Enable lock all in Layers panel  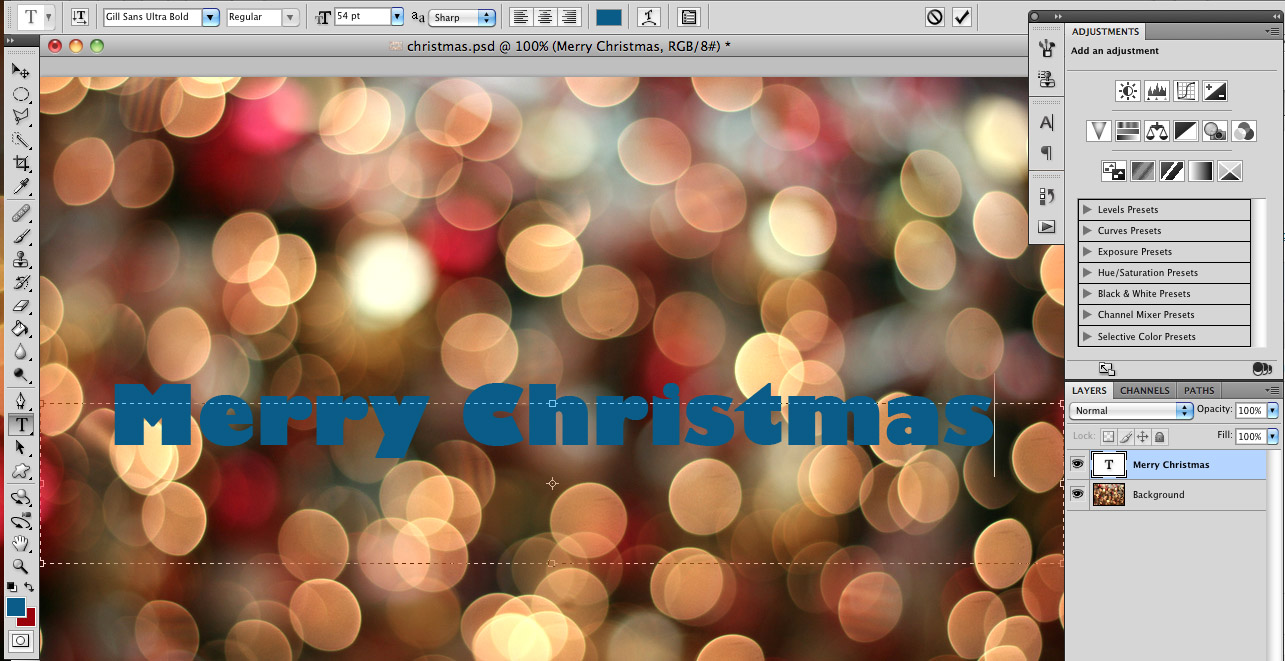pos(1160,437)
